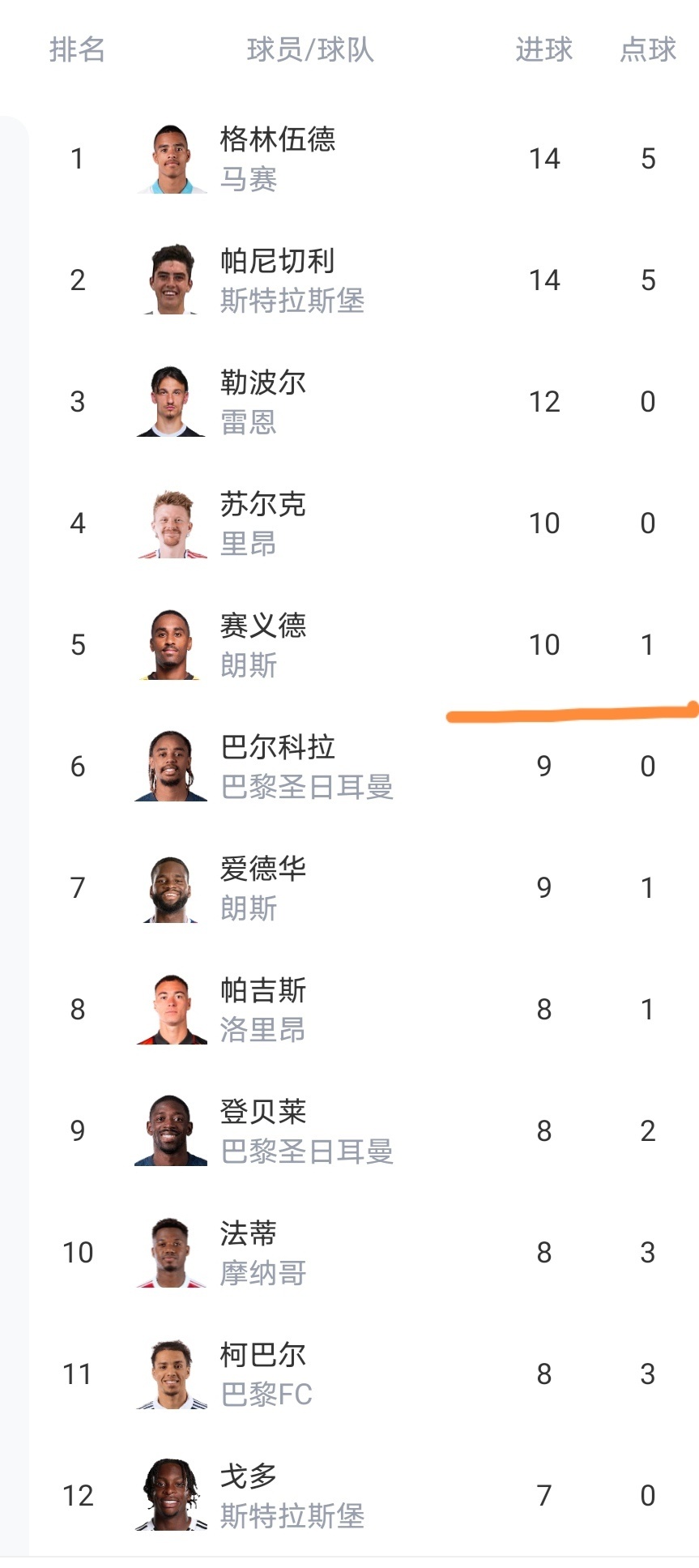Open the avatar in the 登贝莱 row
The image size is (699, 1568).
click(171, 1131)
